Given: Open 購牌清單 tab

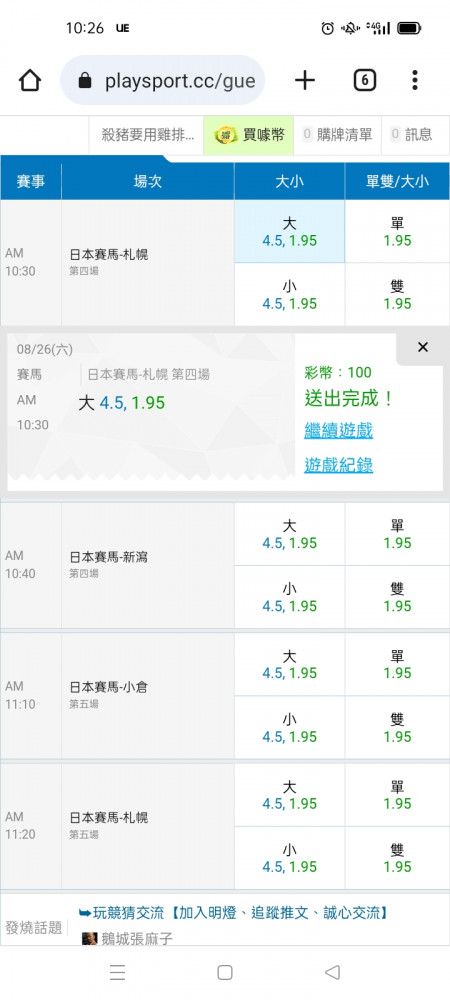Looking at the screenshot, I should (x=338, y=135).
